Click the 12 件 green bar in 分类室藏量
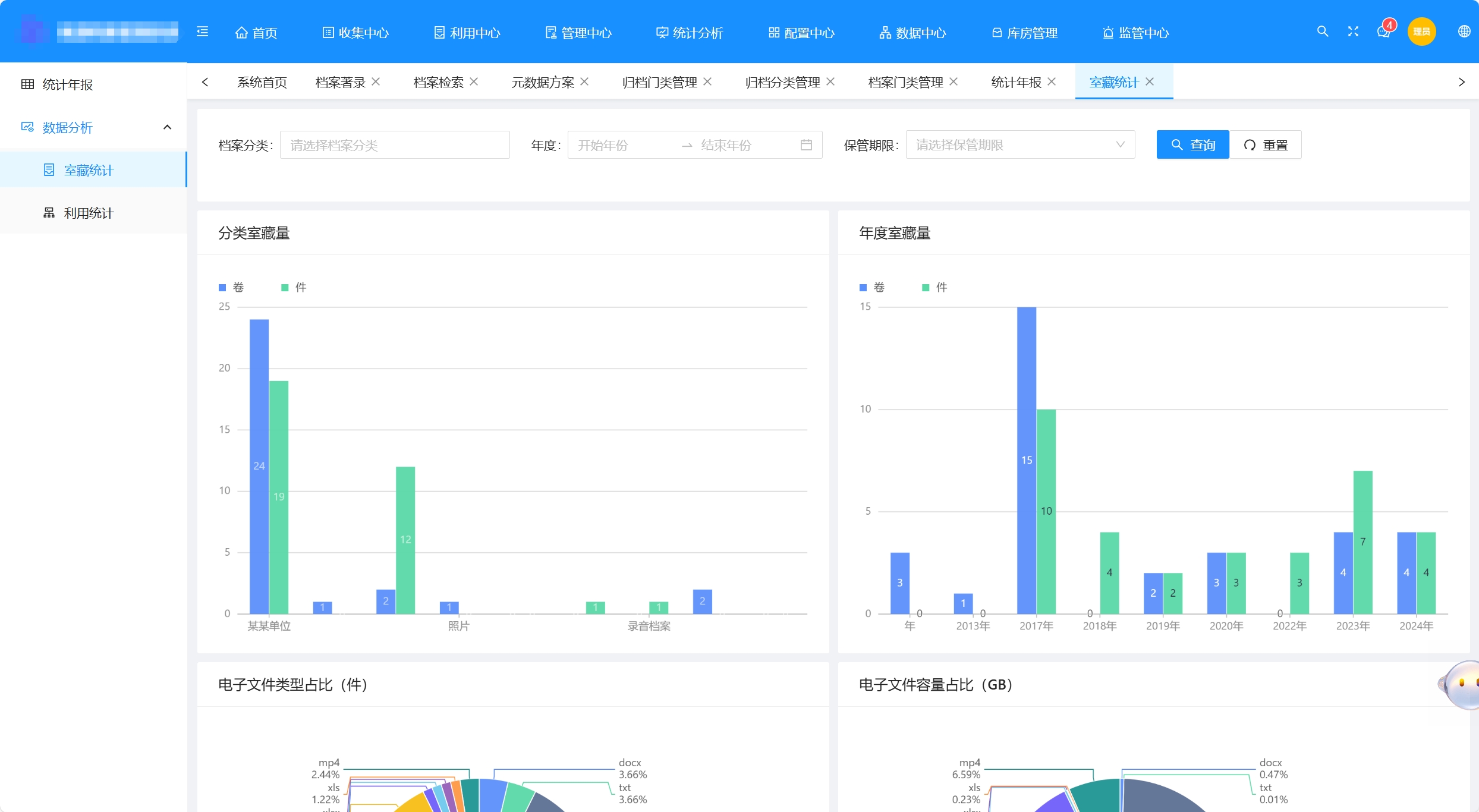 click(405, 540)
